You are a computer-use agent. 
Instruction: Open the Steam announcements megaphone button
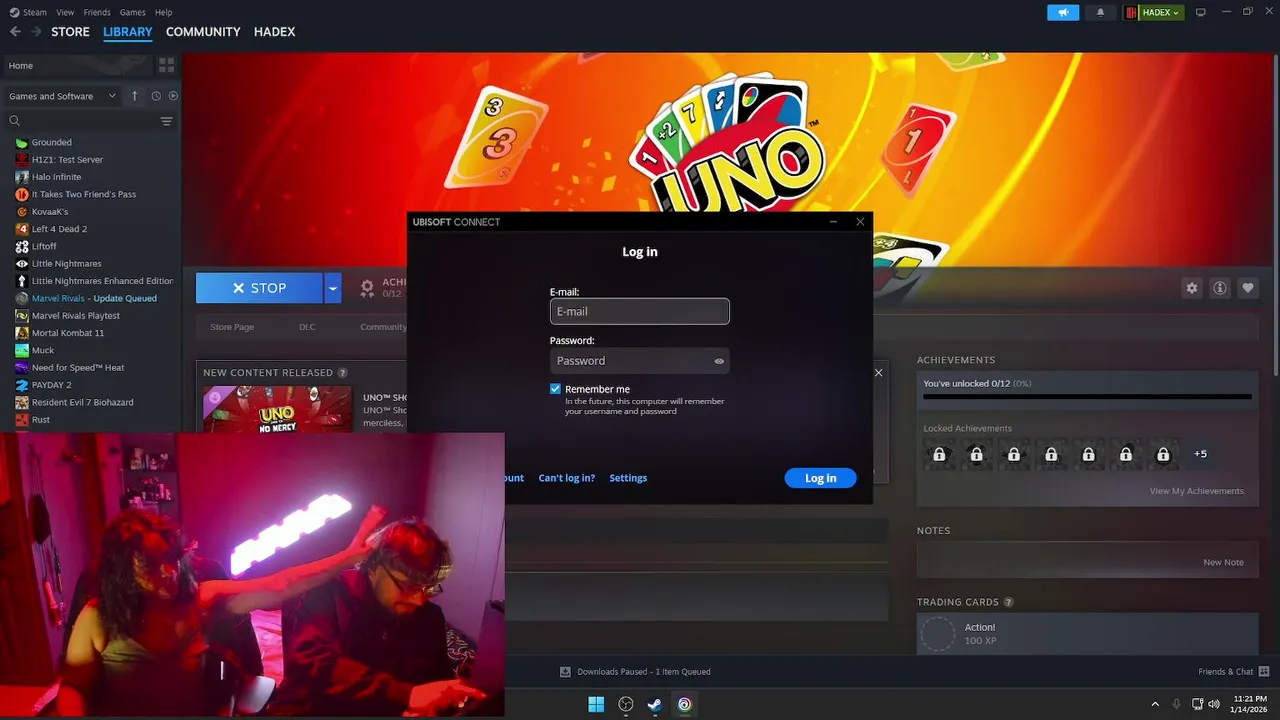(1063, 12)
